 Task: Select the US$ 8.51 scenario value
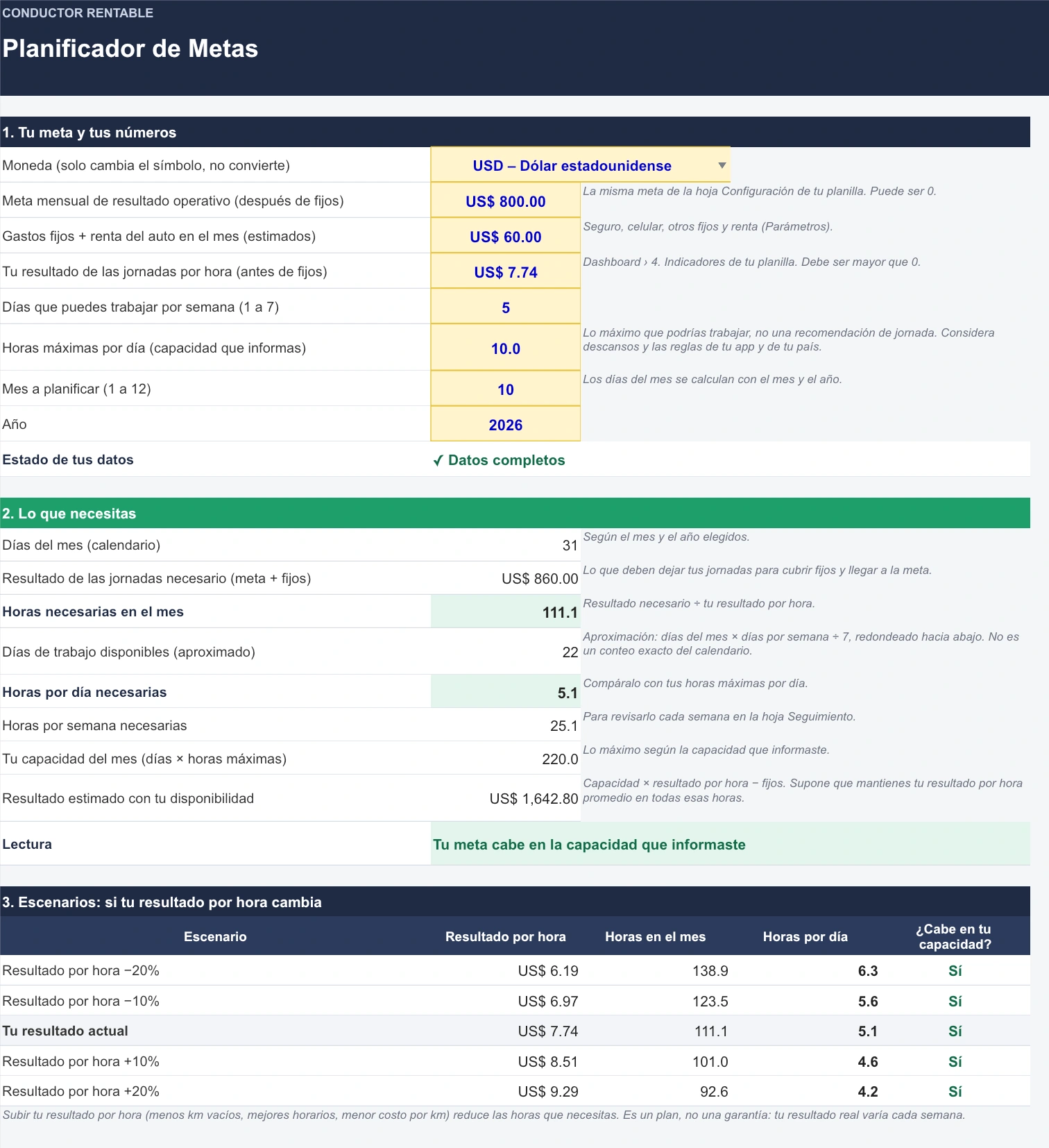(547, 1062)
